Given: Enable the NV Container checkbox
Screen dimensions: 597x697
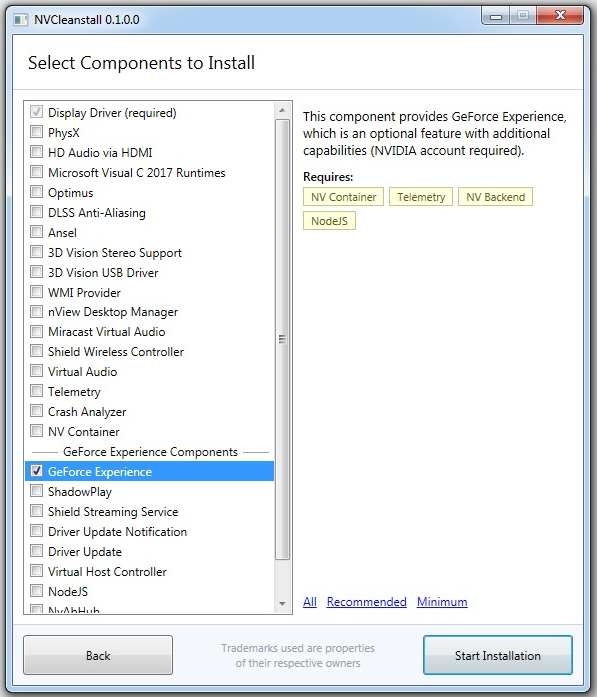Looking at the screenshot, I should (x=36, y=431).
